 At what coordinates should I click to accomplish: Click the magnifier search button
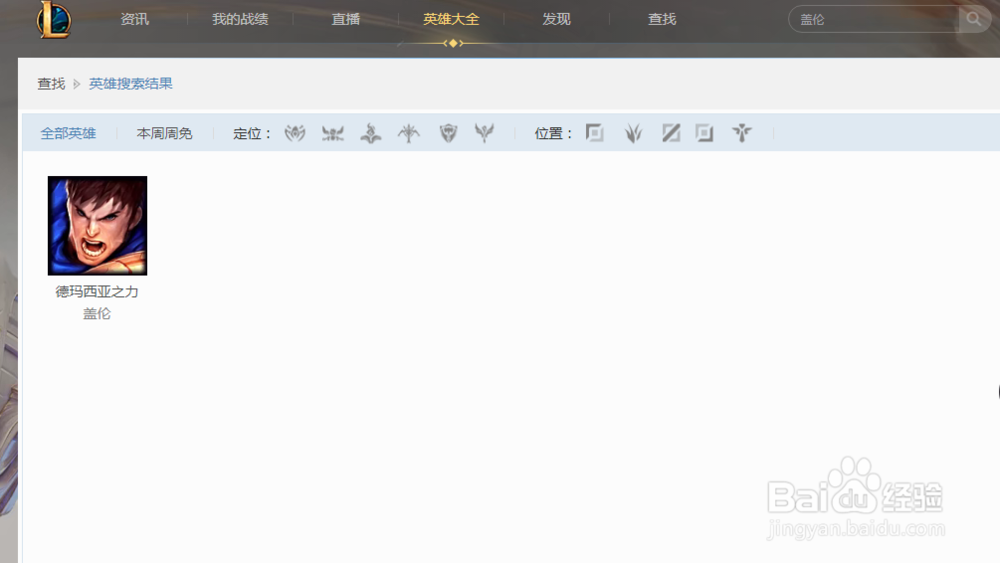tap(974, 19)
